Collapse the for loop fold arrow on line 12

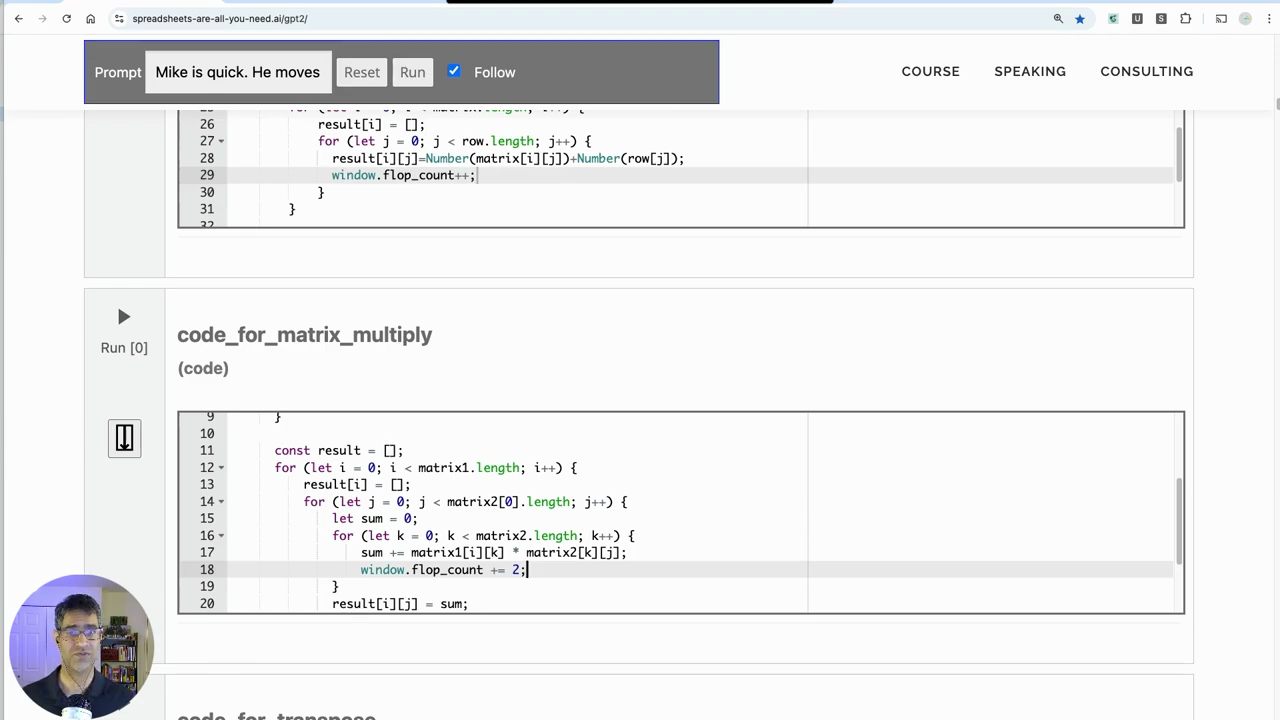coord(221,468)
